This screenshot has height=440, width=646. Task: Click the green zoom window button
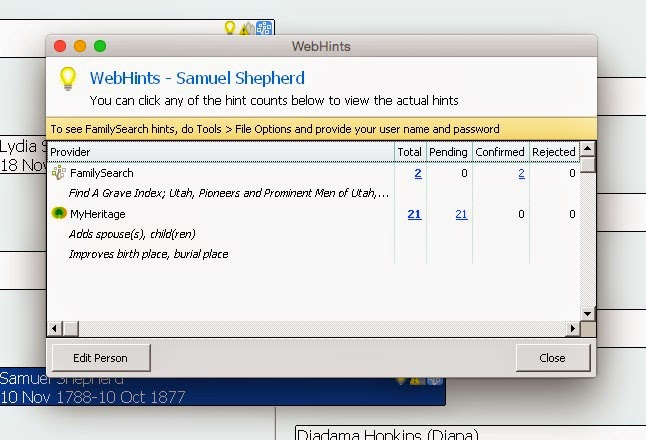click(x=100, y=46)
